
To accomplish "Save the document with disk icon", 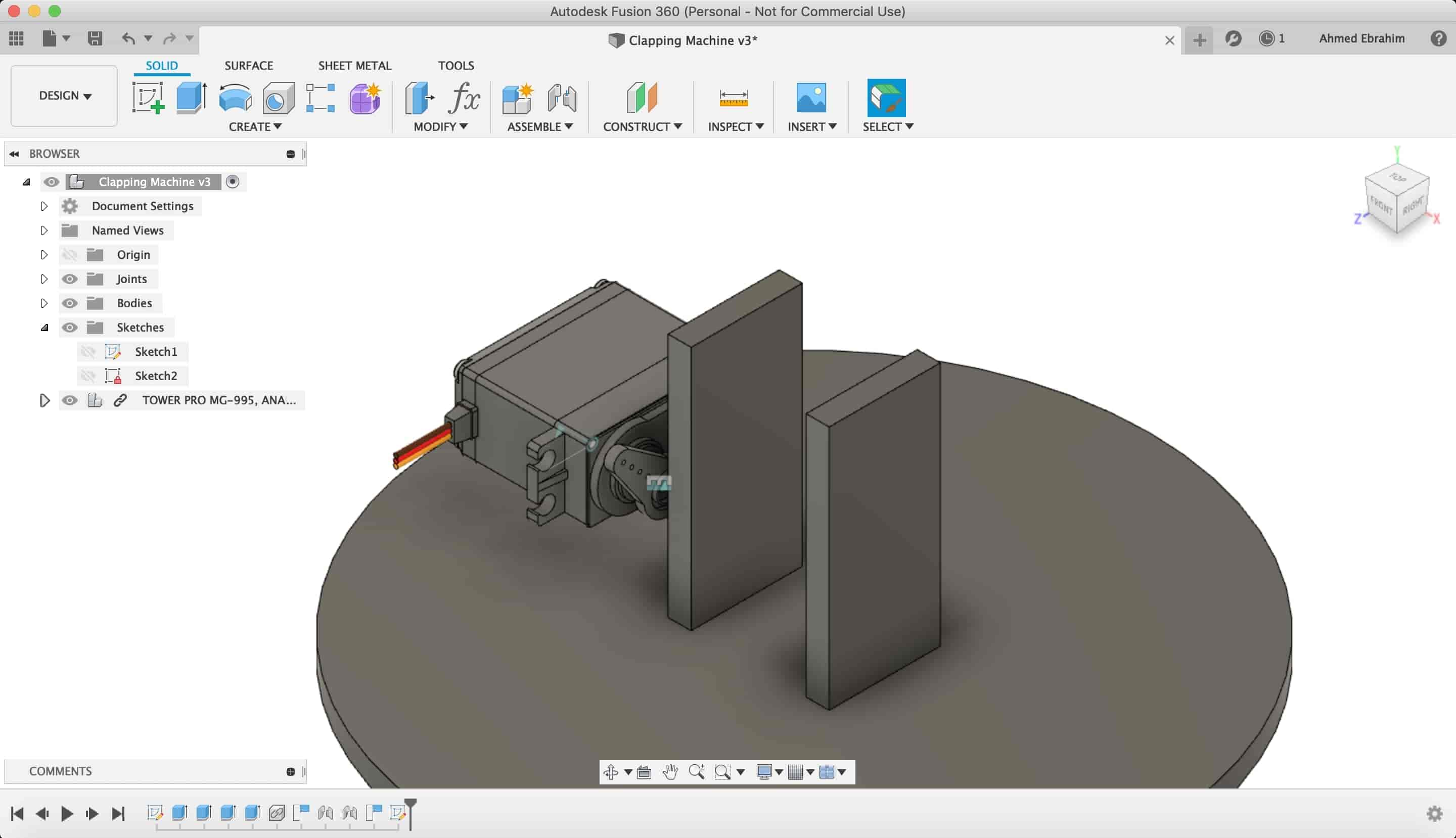I will click(x=95, y=38).
